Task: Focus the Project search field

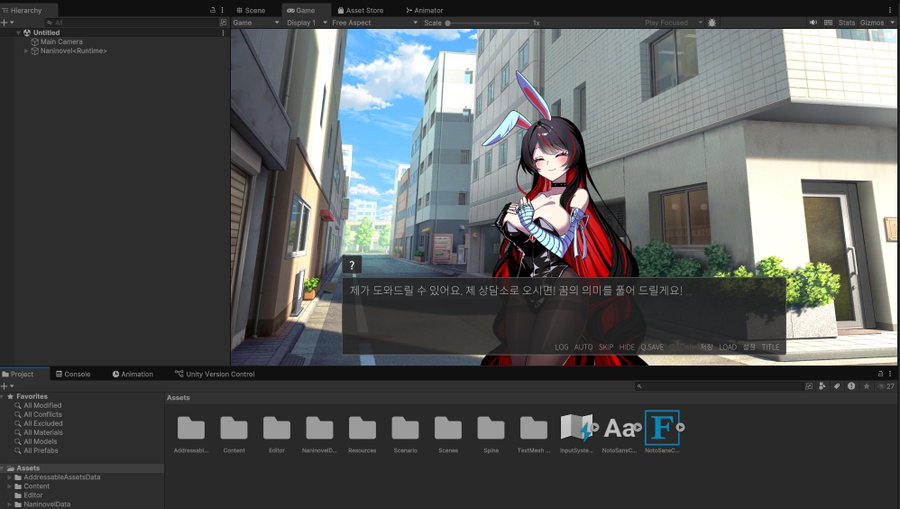Action: [718, 386]
